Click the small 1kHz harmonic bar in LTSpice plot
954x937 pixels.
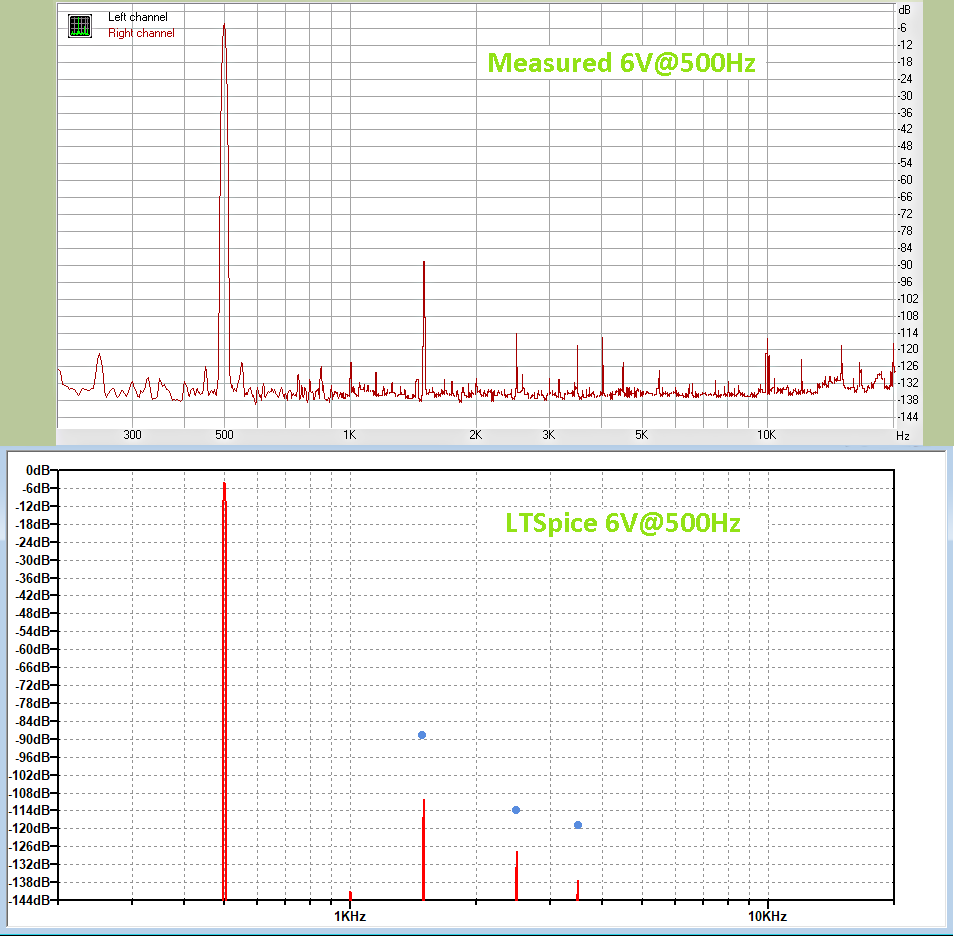(350, 896)
